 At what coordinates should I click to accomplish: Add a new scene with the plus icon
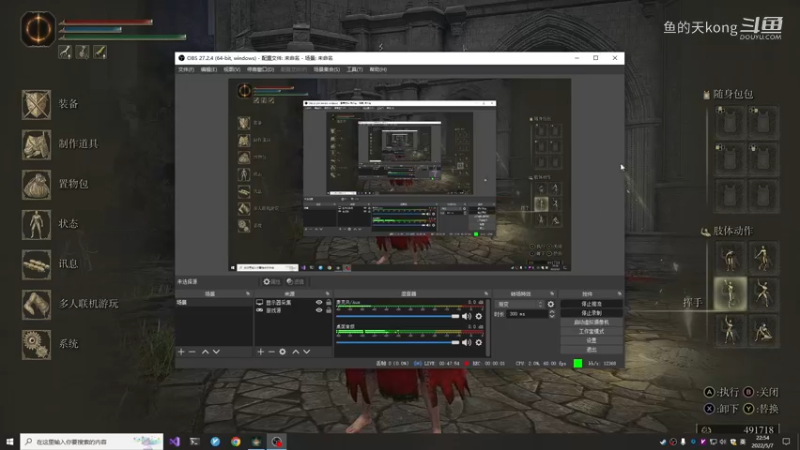point(181,352)
